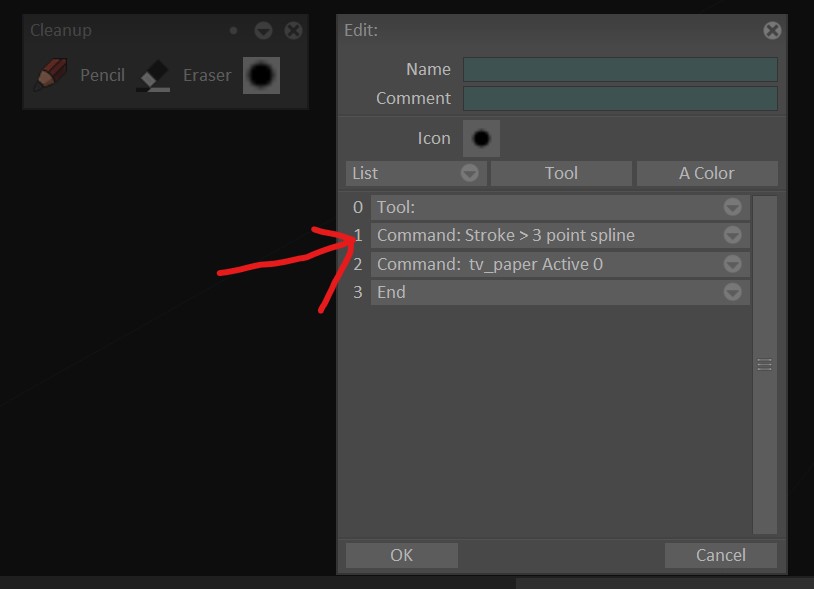Focus the Name input field
The height and width of the screenshot is (589, 814).
coord(620,70)
